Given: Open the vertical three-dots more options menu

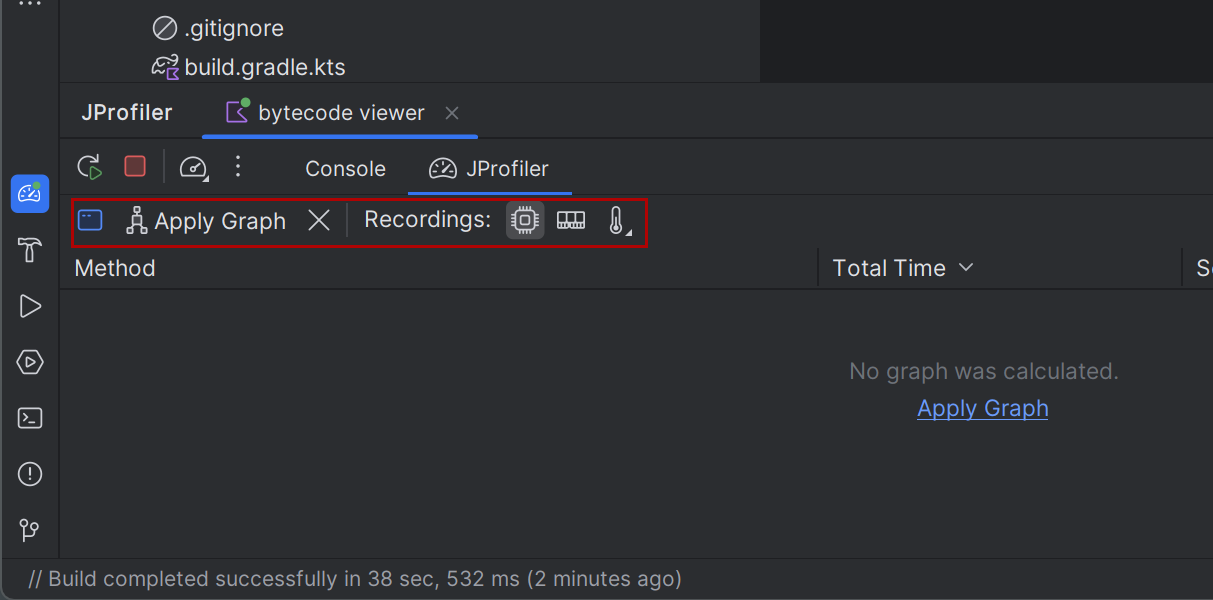Looking at the screenshot, I should coord(237,166).
